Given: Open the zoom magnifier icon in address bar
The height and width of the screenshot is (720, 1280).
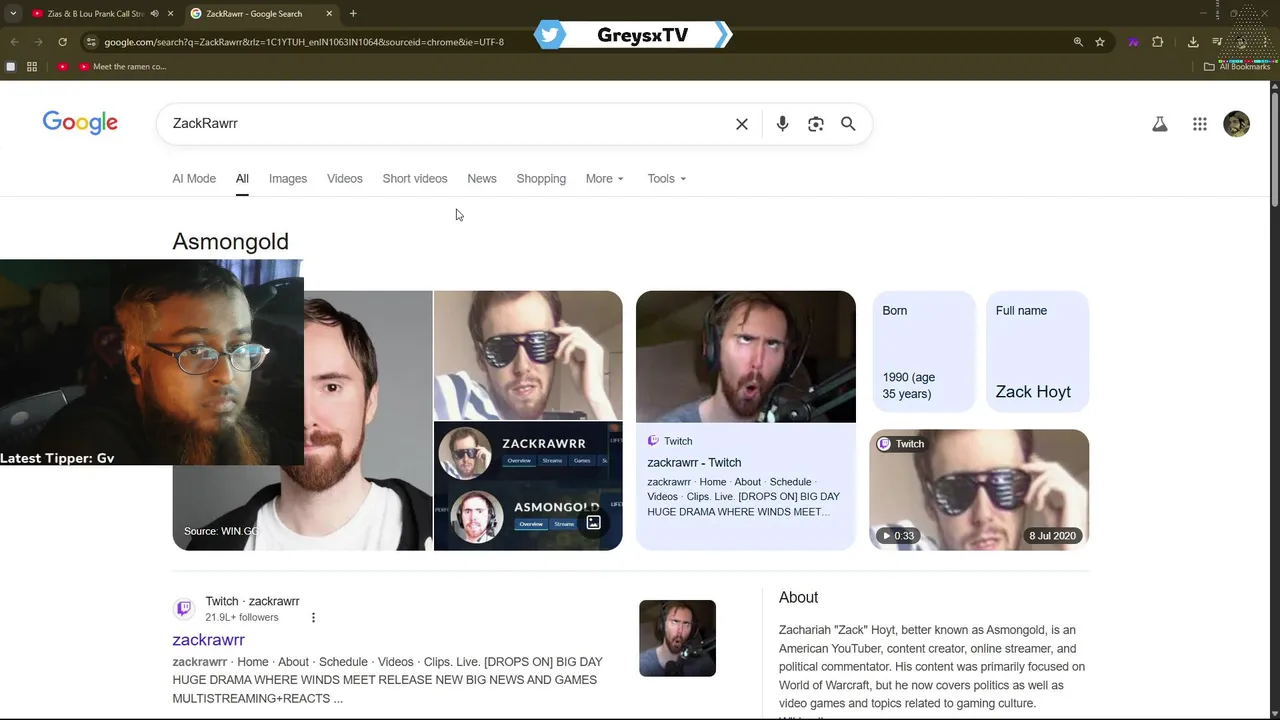Looking at the screenshot, I should tap(1078, 42).
